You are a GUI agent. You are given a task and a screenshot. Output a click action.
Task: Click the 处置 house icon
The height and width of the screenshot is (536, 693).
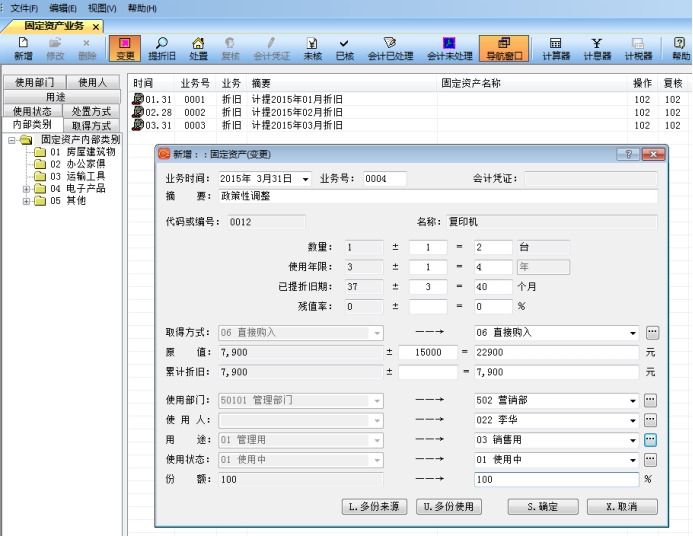tap(198, 49)
